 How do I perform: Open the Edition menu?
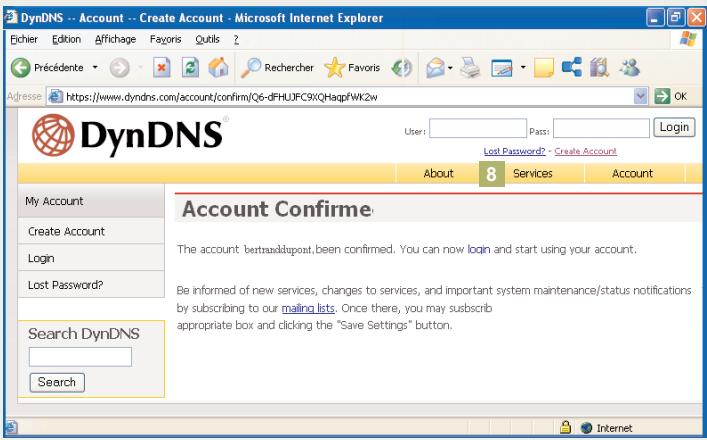tap(66, 40)
